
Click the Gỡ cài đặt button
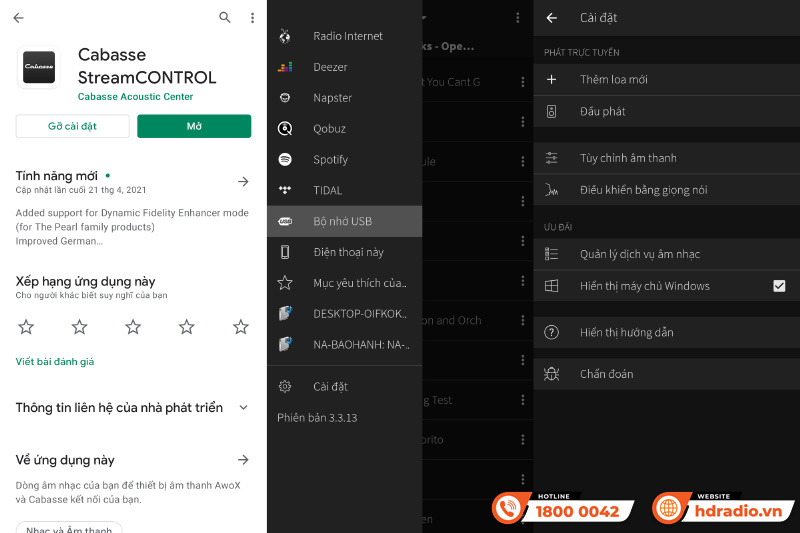click(72, 126)
